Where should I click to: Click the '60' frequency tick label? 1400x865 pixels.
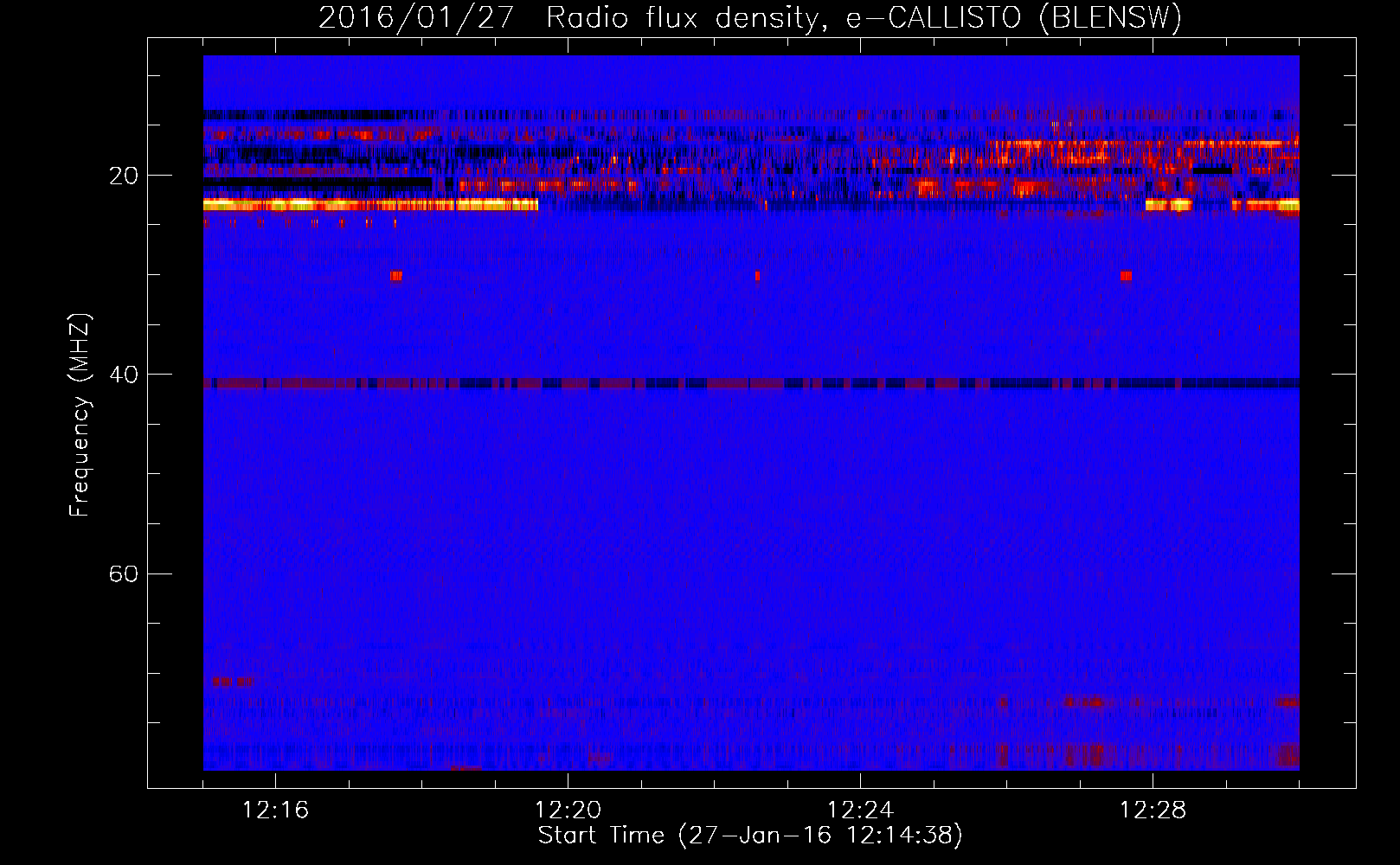[124, 573]
